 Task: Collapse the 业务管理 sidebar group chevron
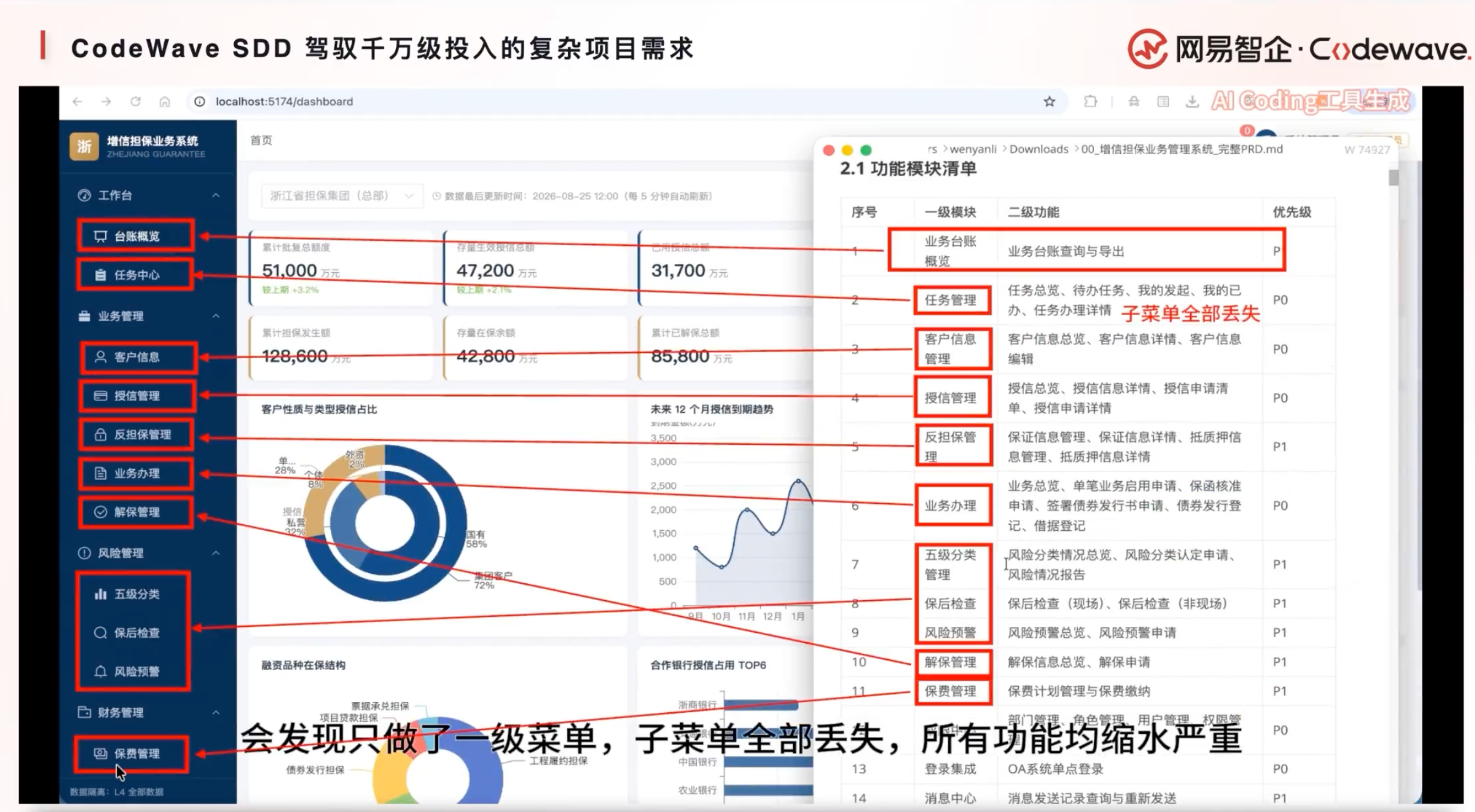[x=216, y=316]
